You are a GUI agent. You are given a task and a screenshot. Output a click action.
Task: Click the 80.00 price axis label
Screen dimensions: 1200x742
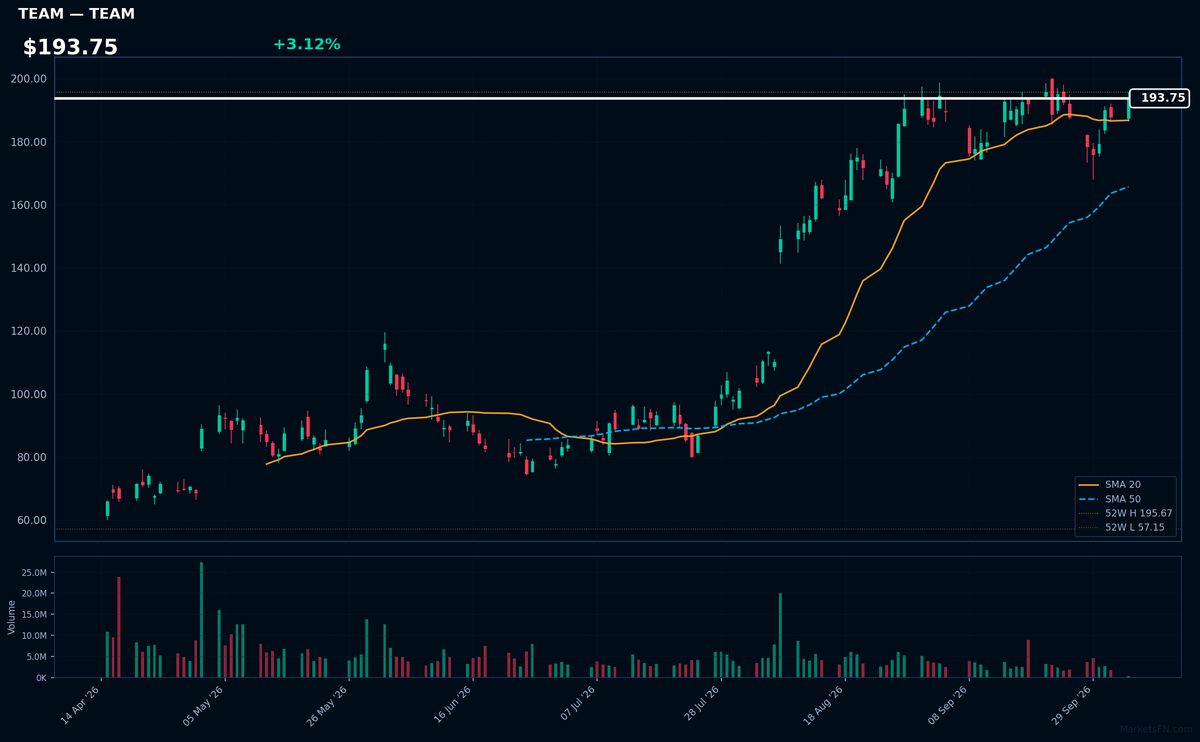tap(31, 457)
